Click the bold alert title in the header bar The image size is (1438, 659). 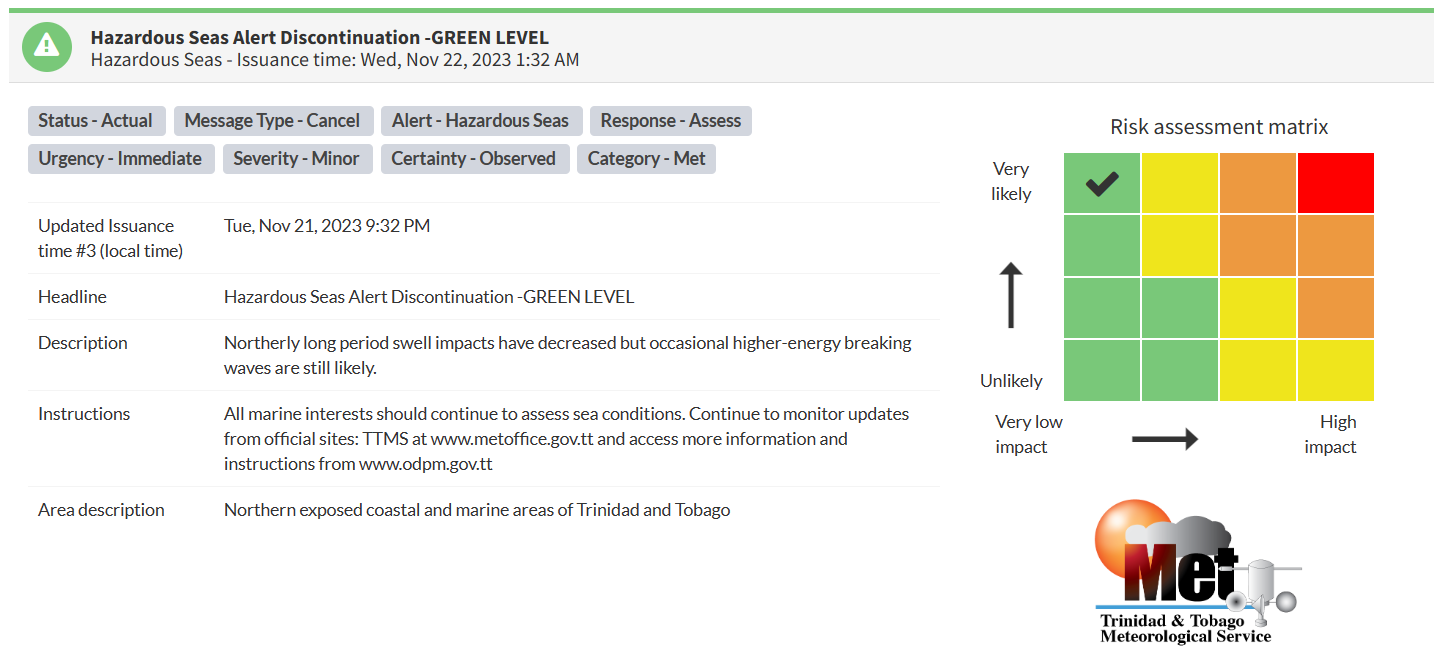point(320,38)
